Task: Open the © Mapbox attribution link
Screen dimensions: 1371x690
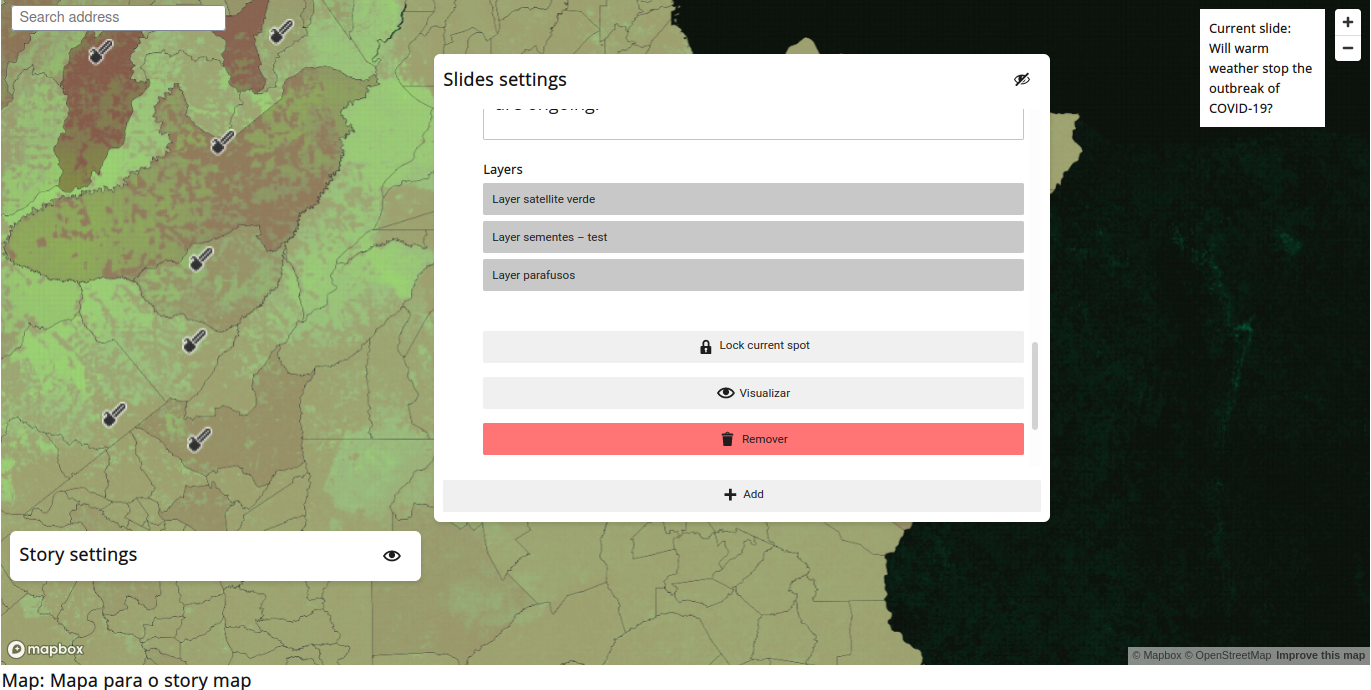Action: [1156, 656]
